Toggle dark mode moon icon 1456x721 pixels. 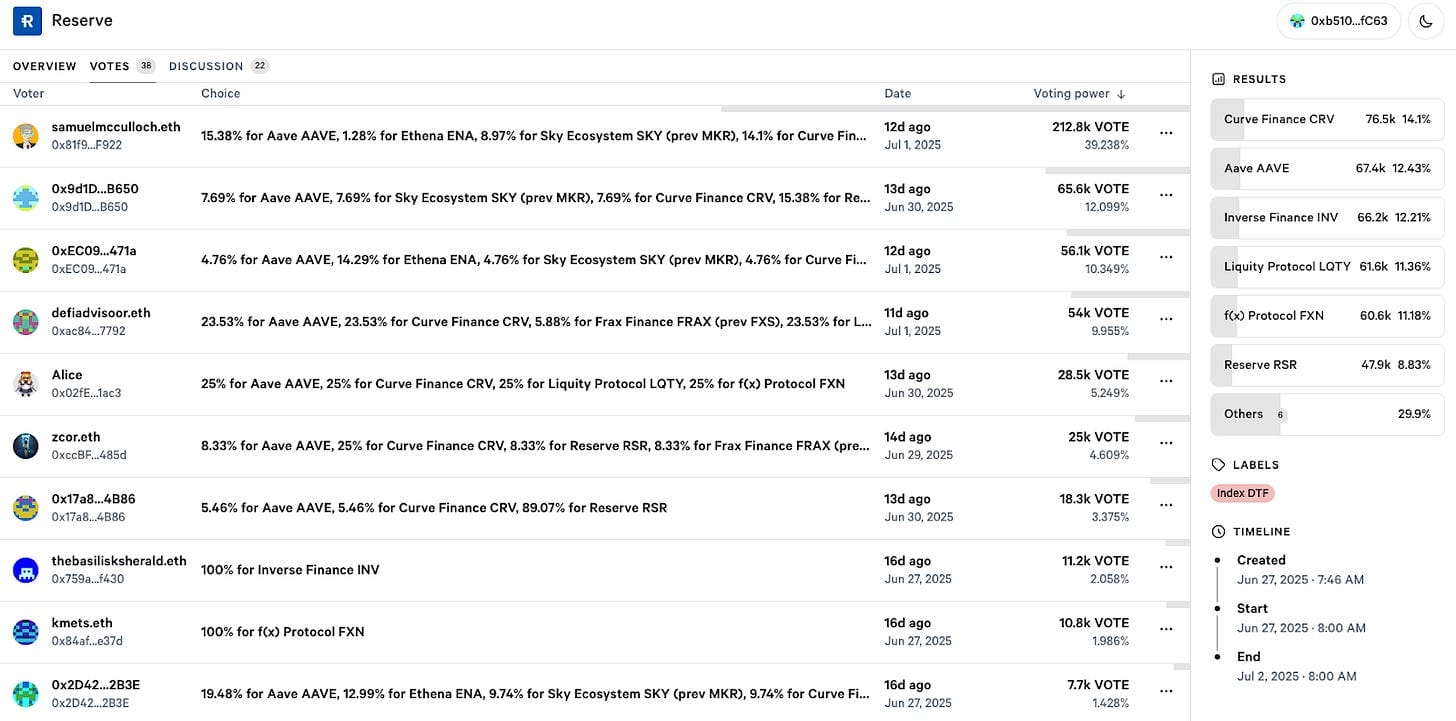pos(1424,21)
